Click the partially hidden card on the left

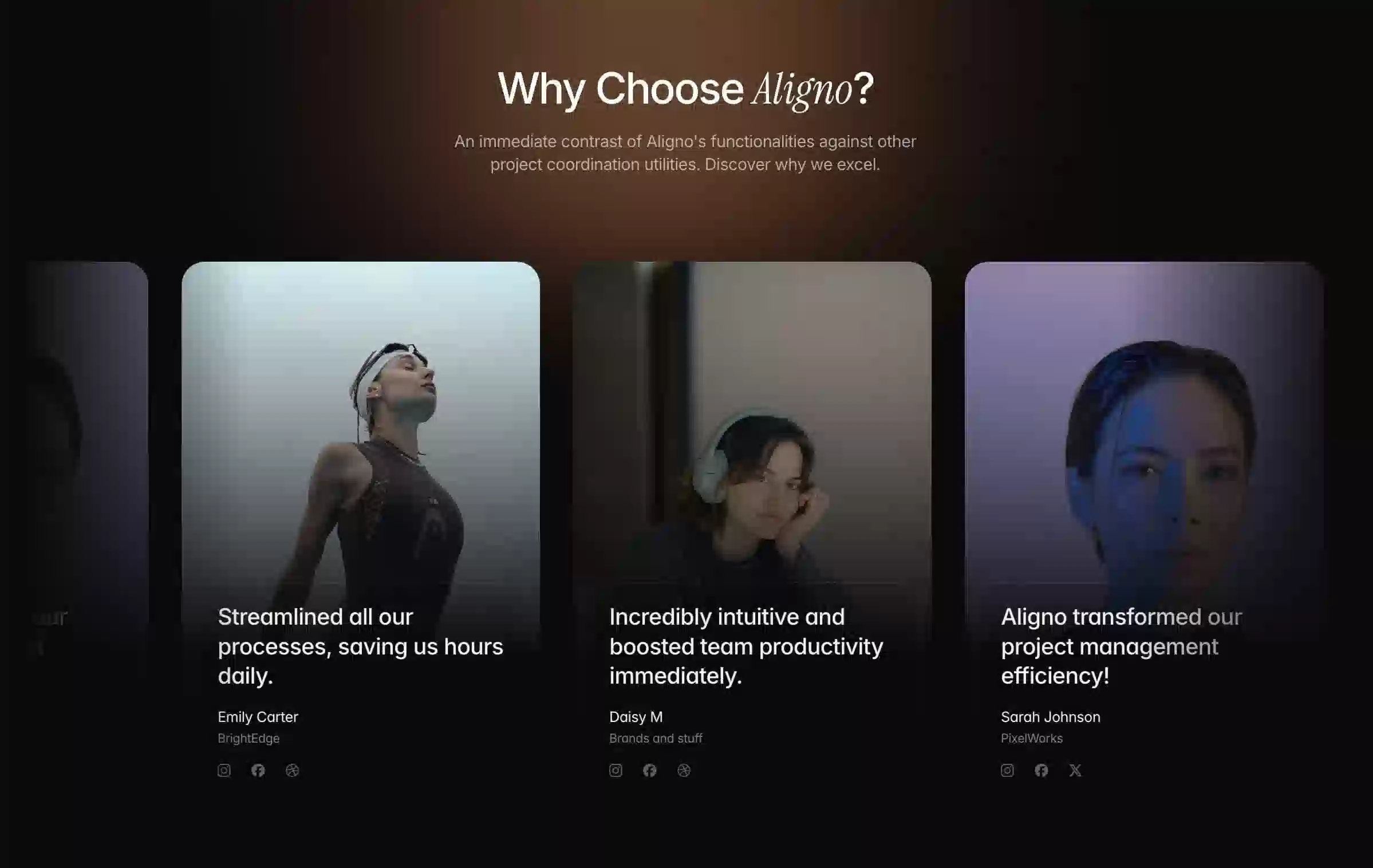point(86,458)
